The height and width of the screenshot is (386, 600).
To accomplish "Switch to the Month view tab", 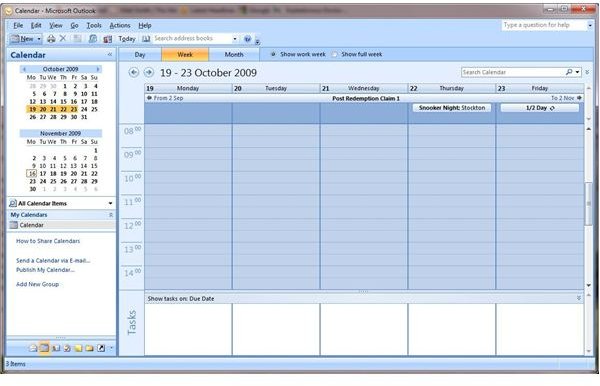I will (x=234, y=54).
